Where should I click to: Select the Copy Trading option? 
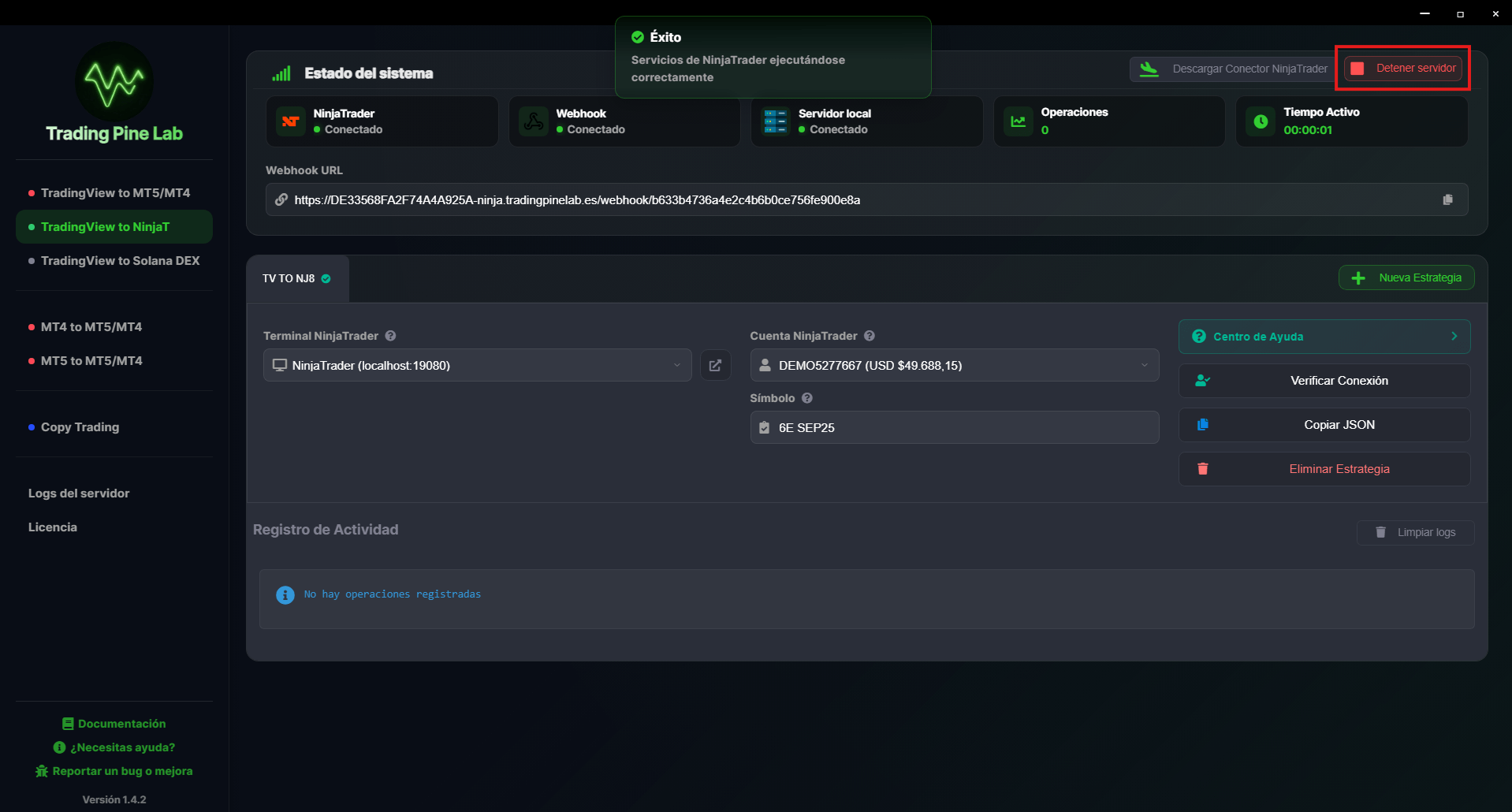(80, 426)
